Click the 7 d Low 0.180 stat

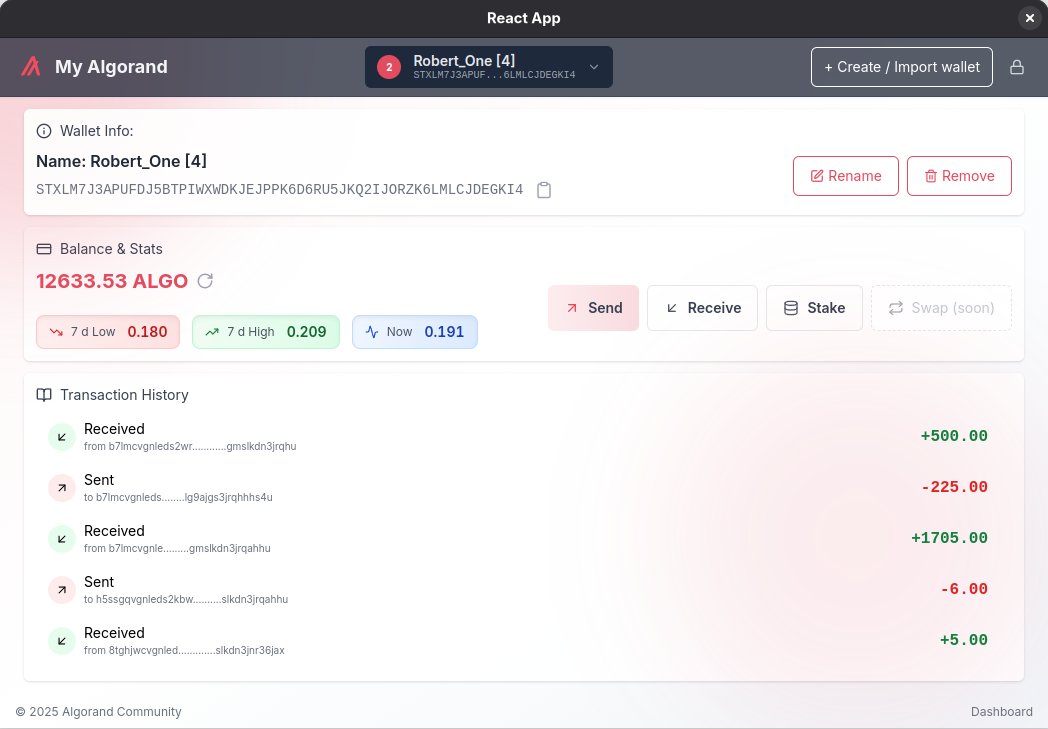[108, 332]
